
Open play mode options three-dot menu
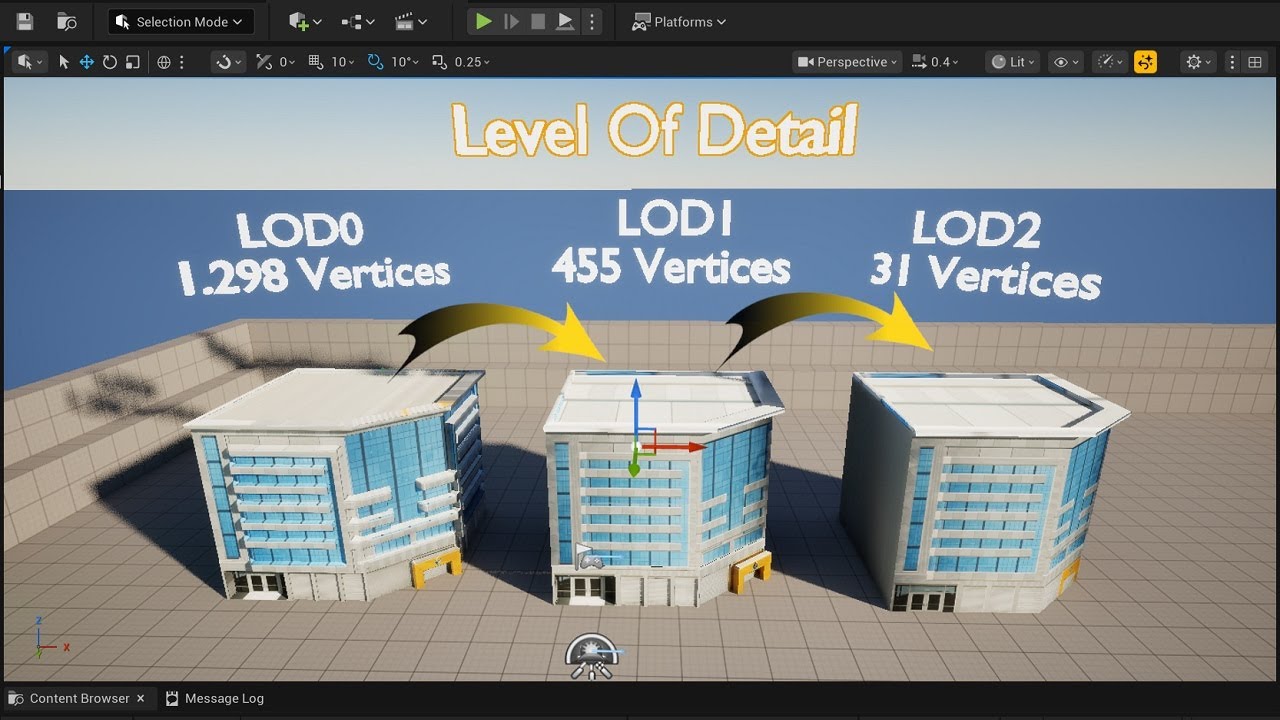coord(592,21)
